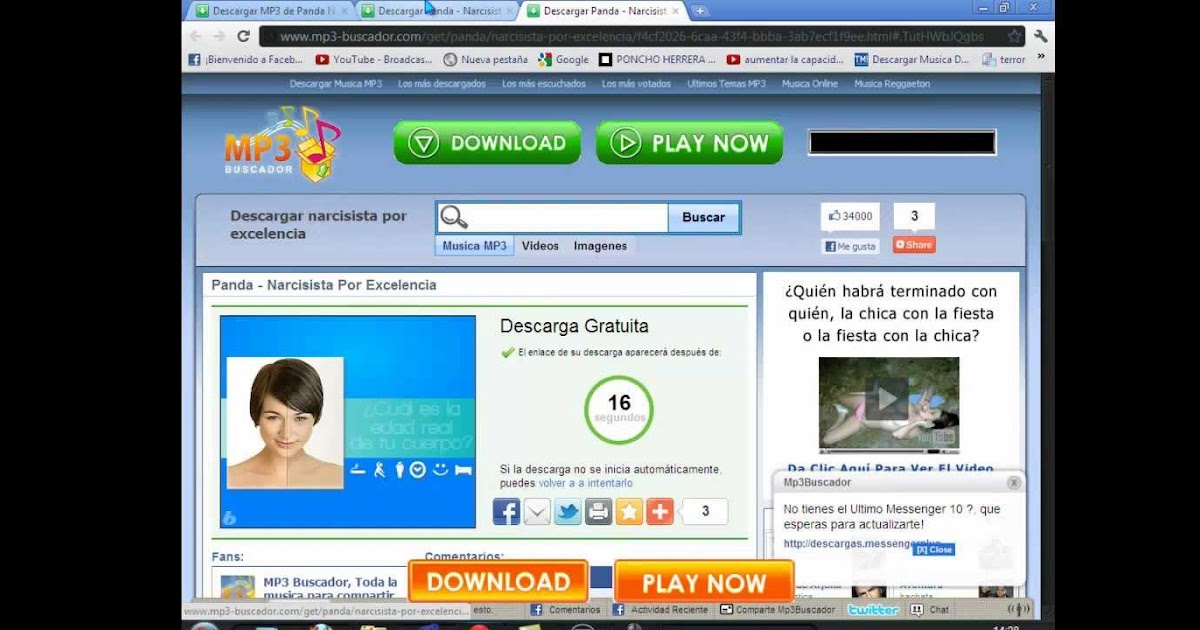Open the aumentar la capacid... bookmark
Screen dimensions: 1200x630
(x=786, y=60)
